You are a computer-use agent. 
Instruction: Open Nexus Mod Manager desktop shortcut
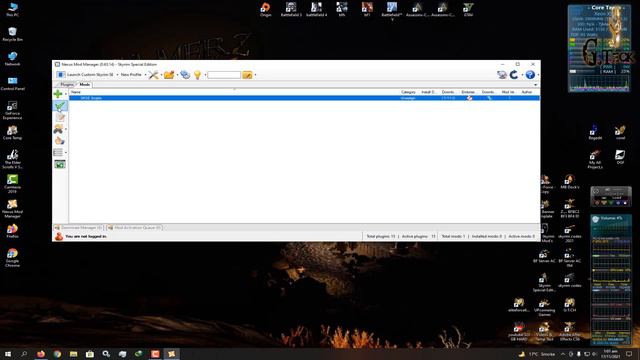click(12, 209)
